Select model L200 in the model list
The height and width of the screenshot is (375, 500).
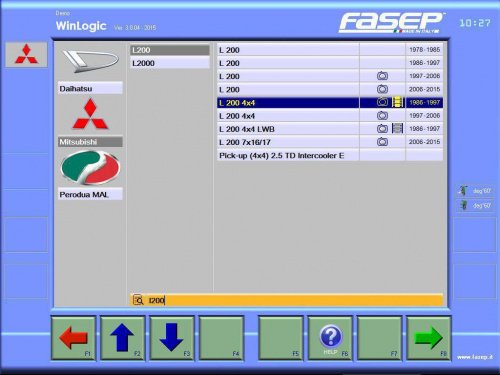coord(170,50)
